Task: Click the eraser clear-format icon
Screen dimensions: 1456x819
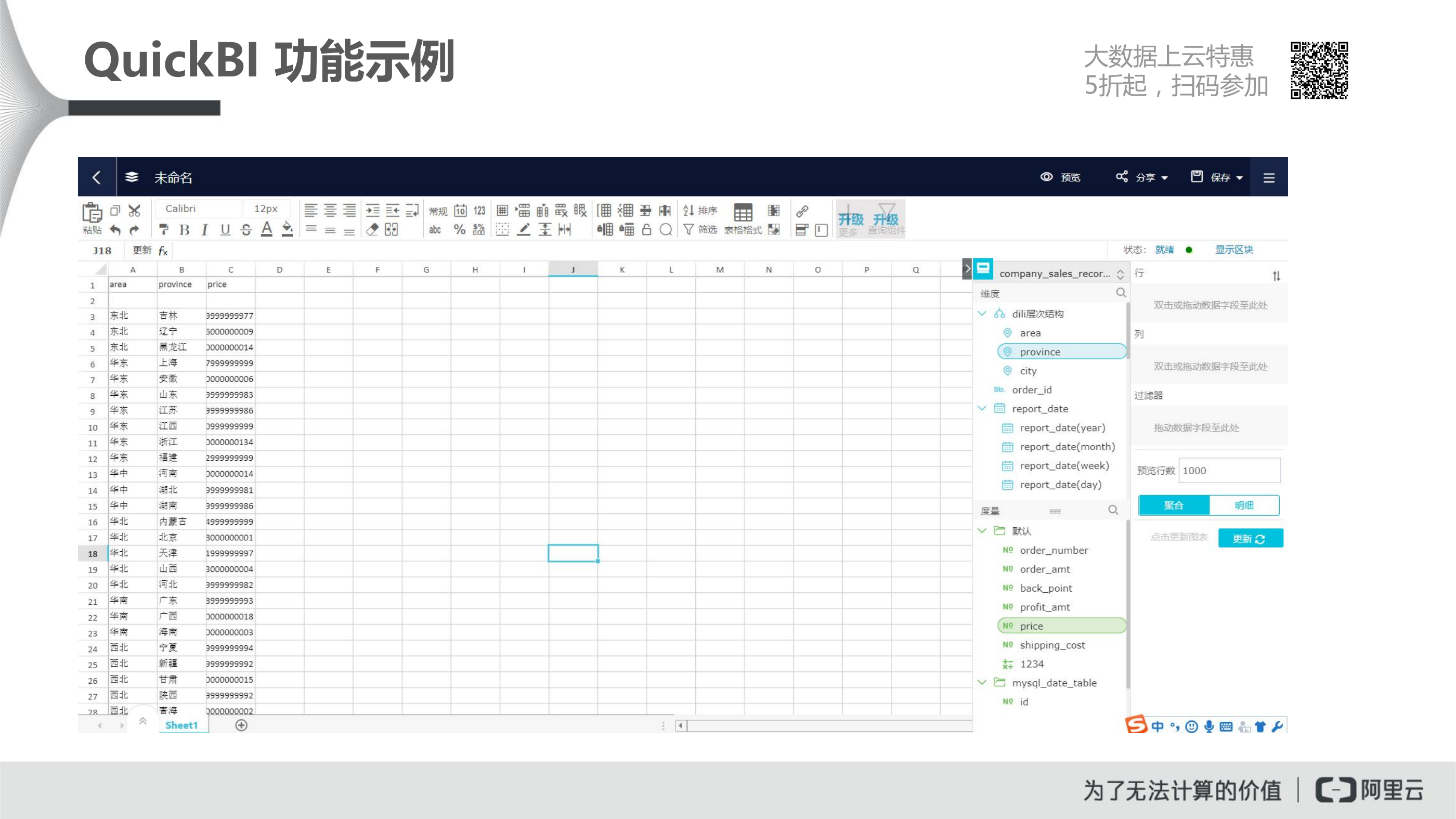Action: [372, 229]
